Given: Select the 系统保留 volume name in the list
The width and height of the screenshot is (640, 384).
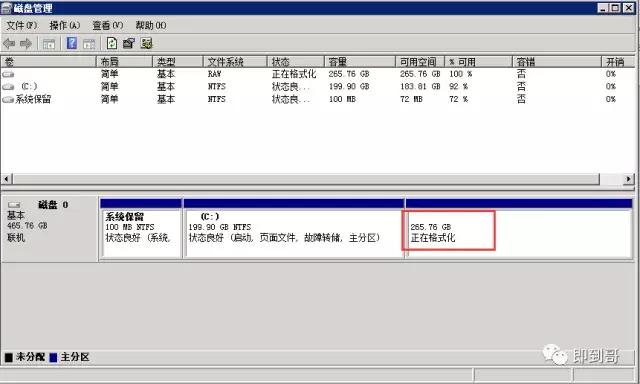Looking at the screenshot, I should (x=33, y=99).
